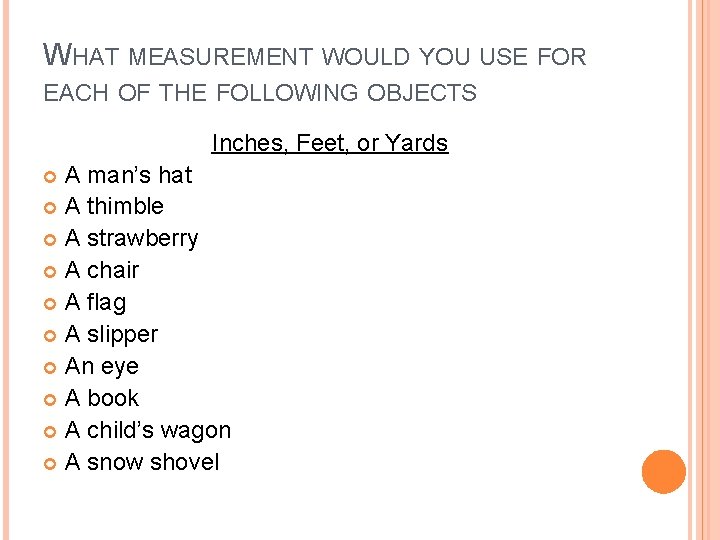Screen dimensions: 720x540
Task: Click the bullet beside A book
Action: click(50, 399)
